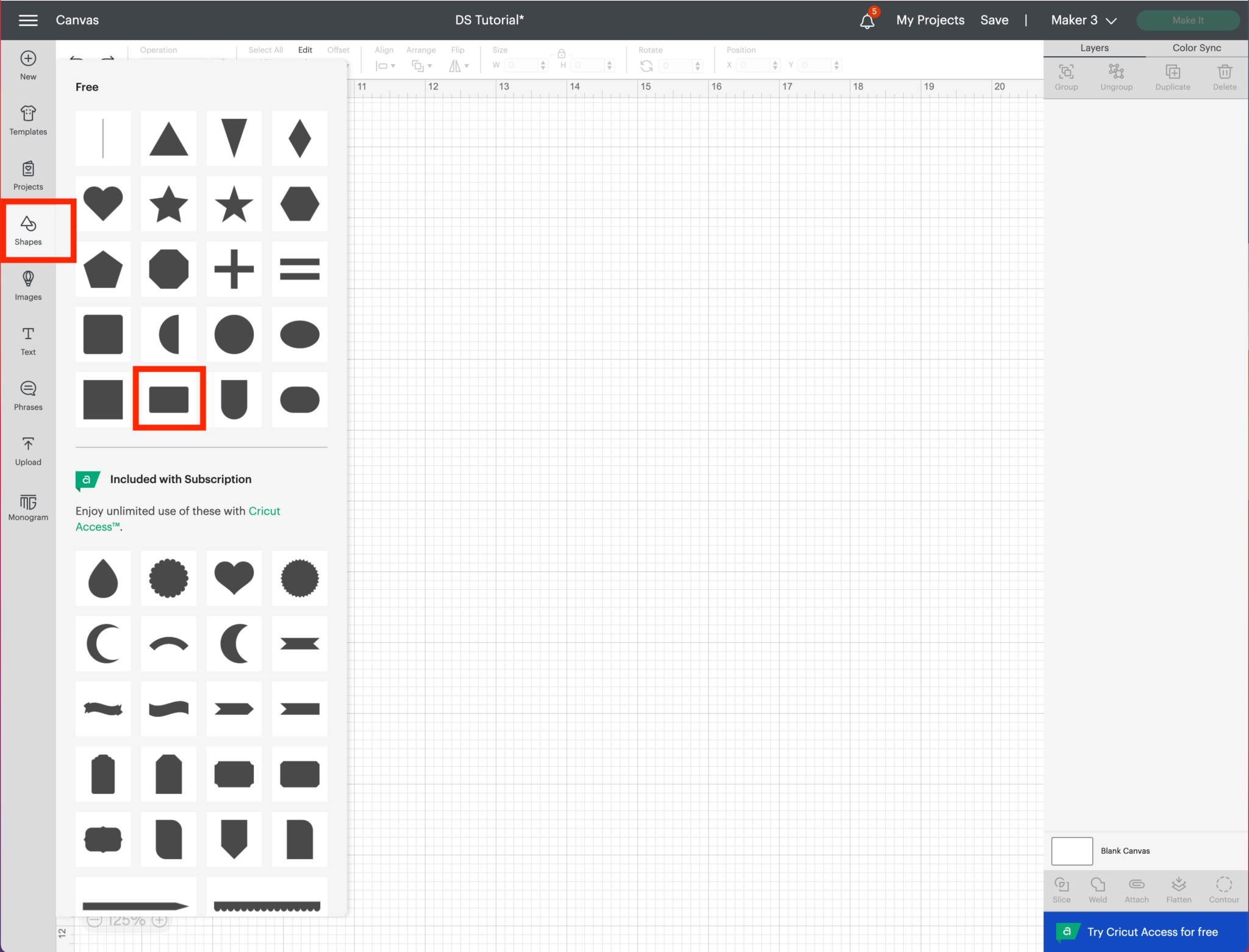
Task: Click the Cricut Access link
Action: pos(264,511)
